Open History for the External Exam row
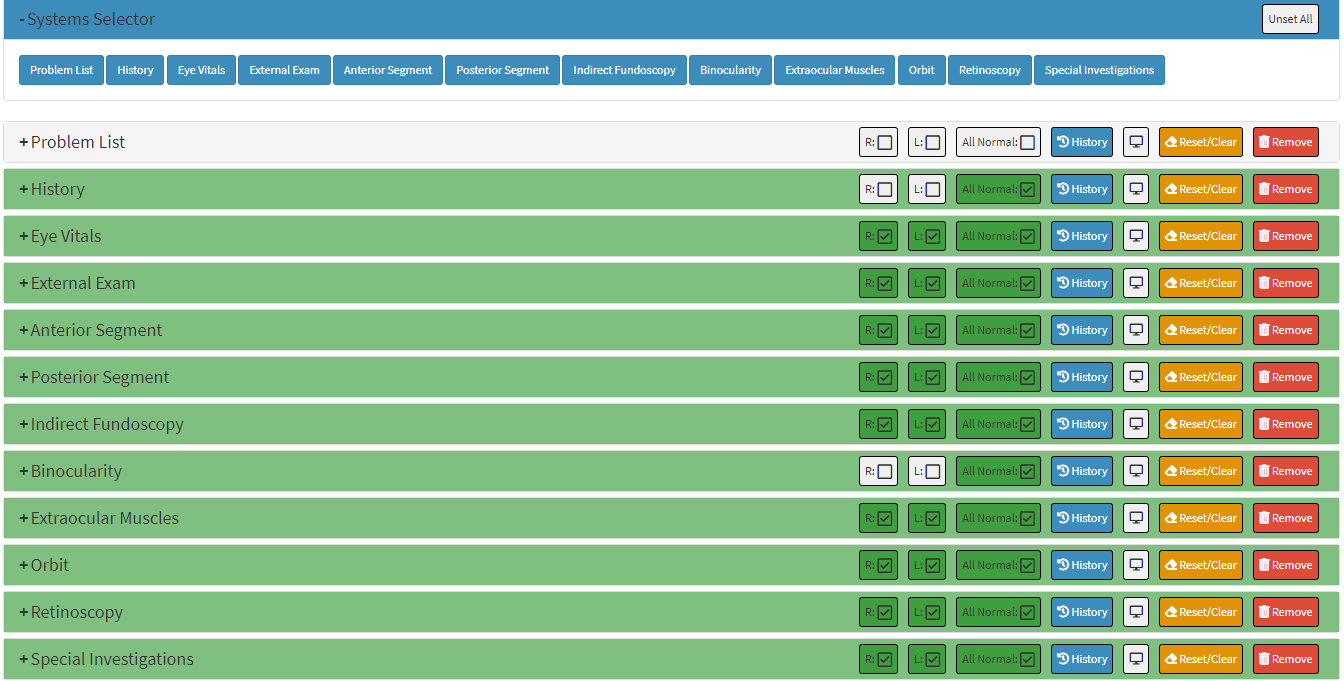The image size is (1344, 681). [x=1081, y=283]
